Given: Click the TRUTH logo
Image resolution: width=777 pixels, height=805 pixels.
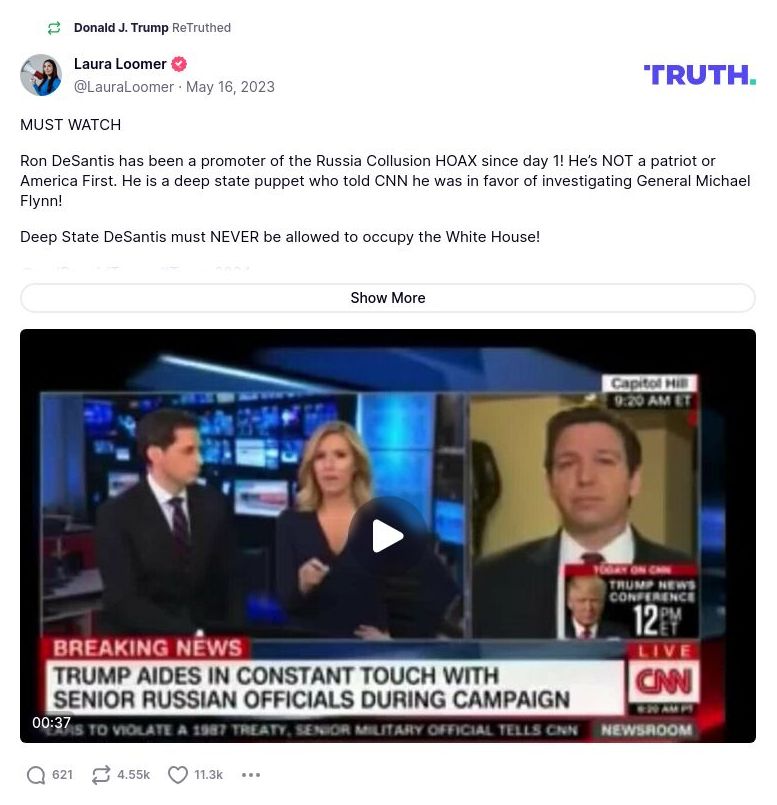Looking at the screenshot, I should (x=699, y=75).
